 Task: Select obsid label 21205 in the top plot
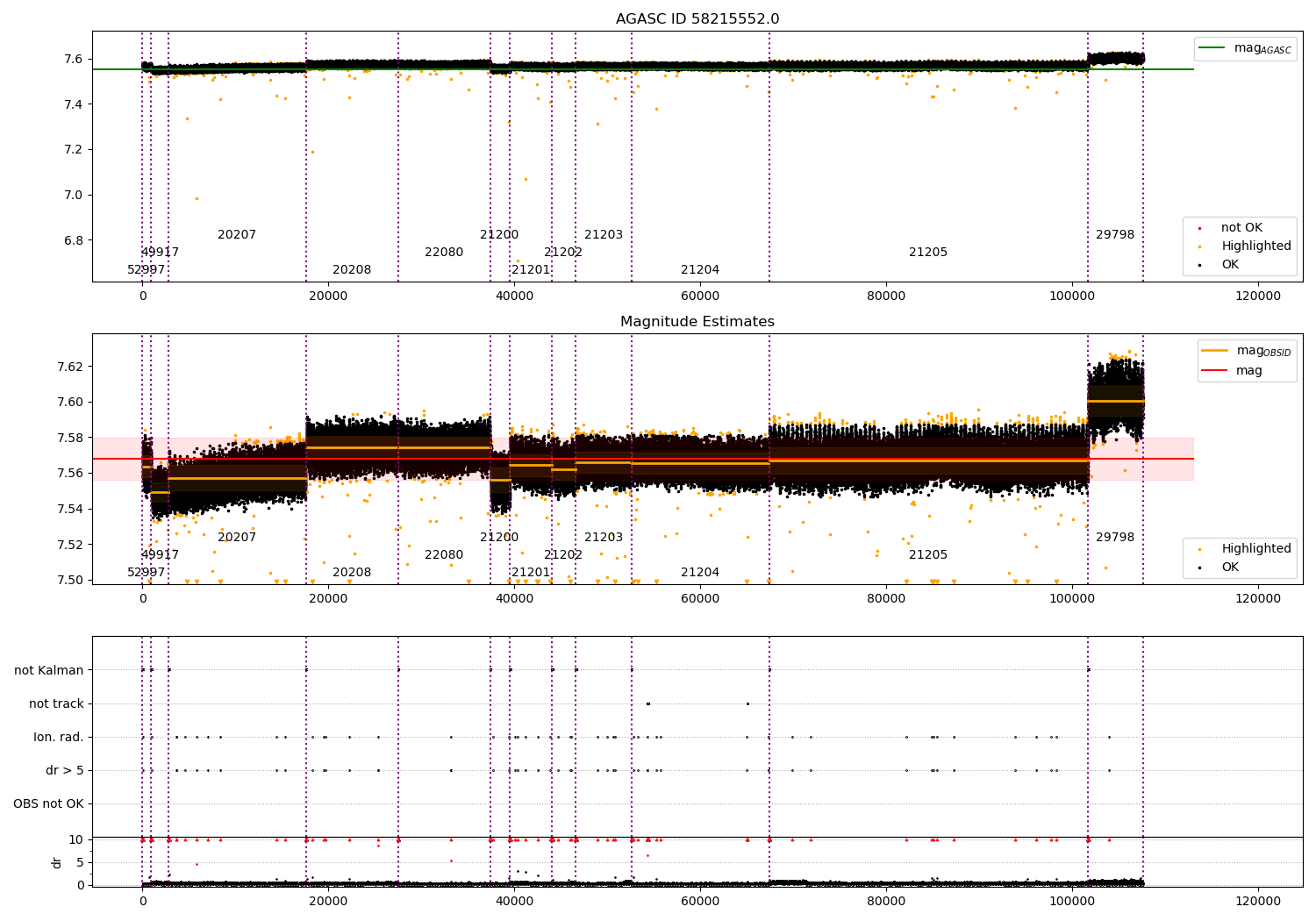point(928,253)
